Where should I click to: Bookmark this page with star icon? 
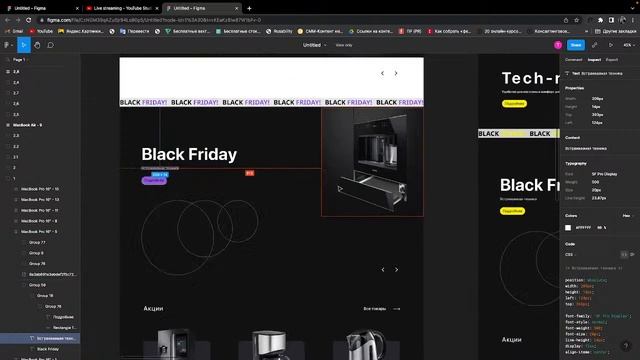coord(576,20)
